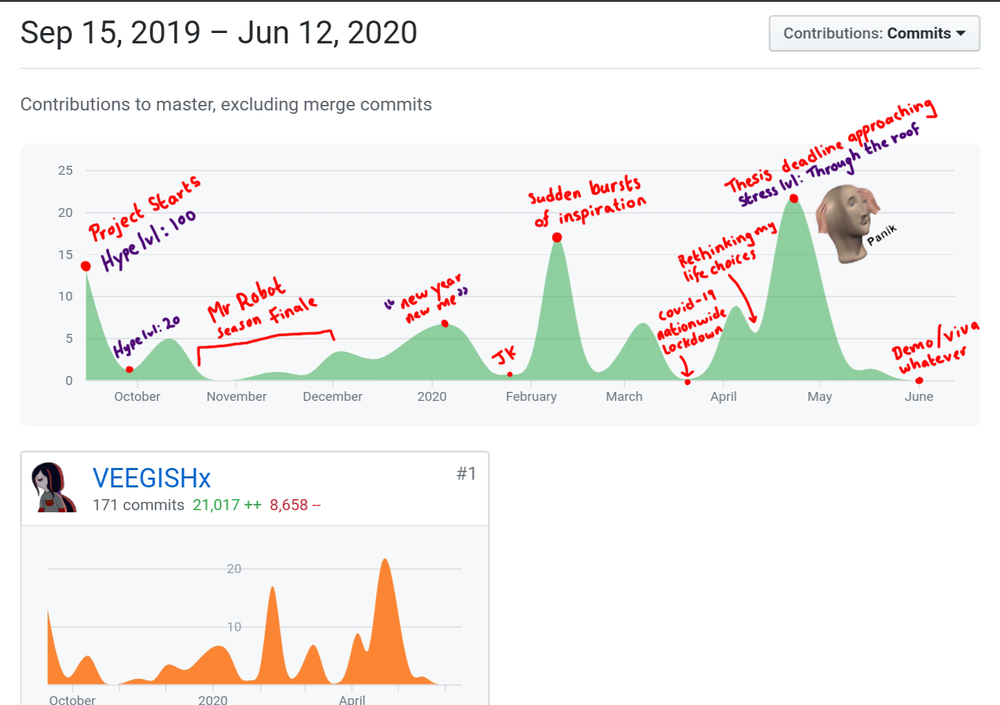Select the Sep 15, 2019 – Jun 12, 2020 heading
Viewport: 1000px width, 705px height.
218,33
